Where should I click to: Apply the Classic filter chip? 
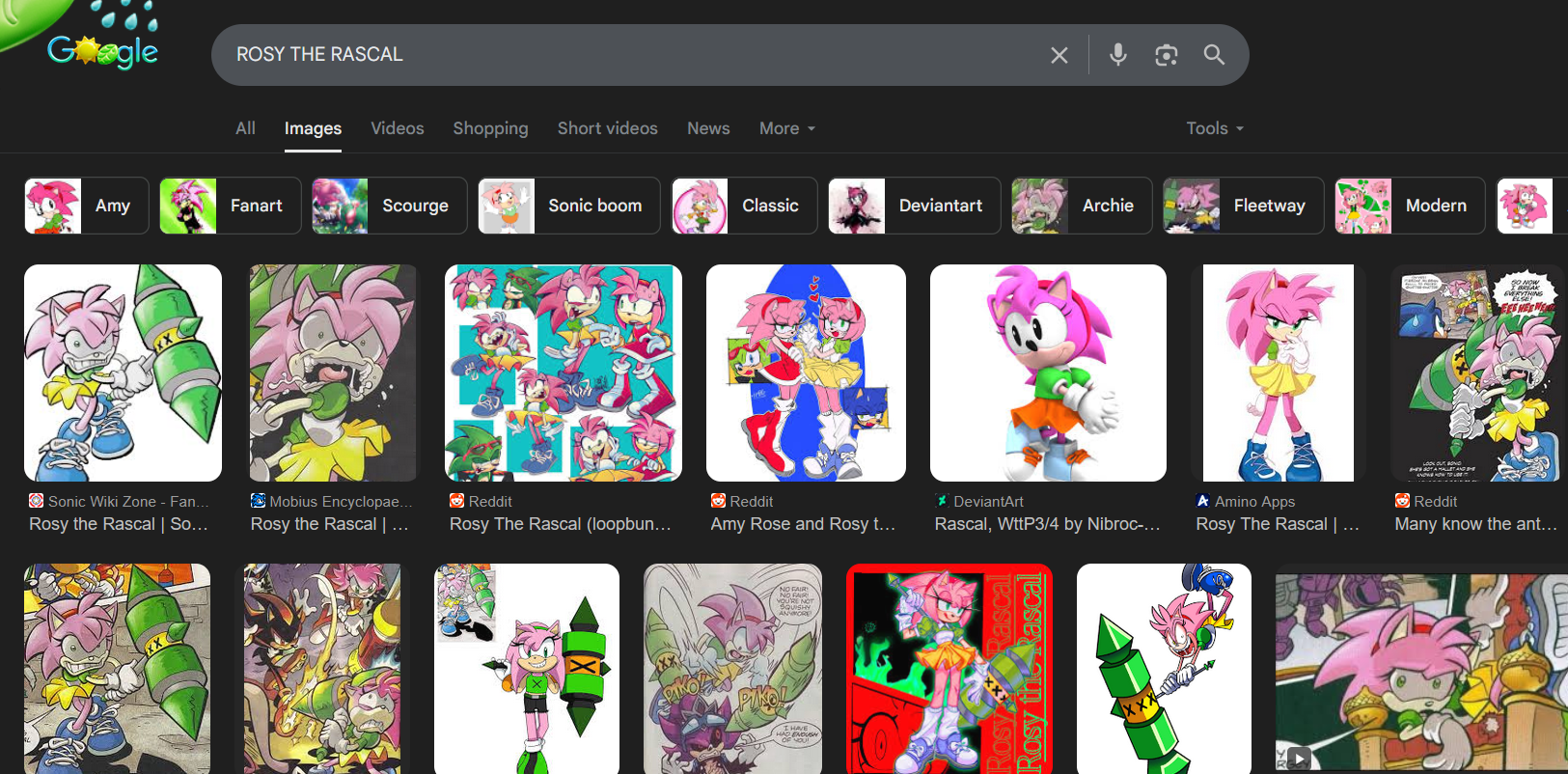pyautogui.click(x=745, y=206)
